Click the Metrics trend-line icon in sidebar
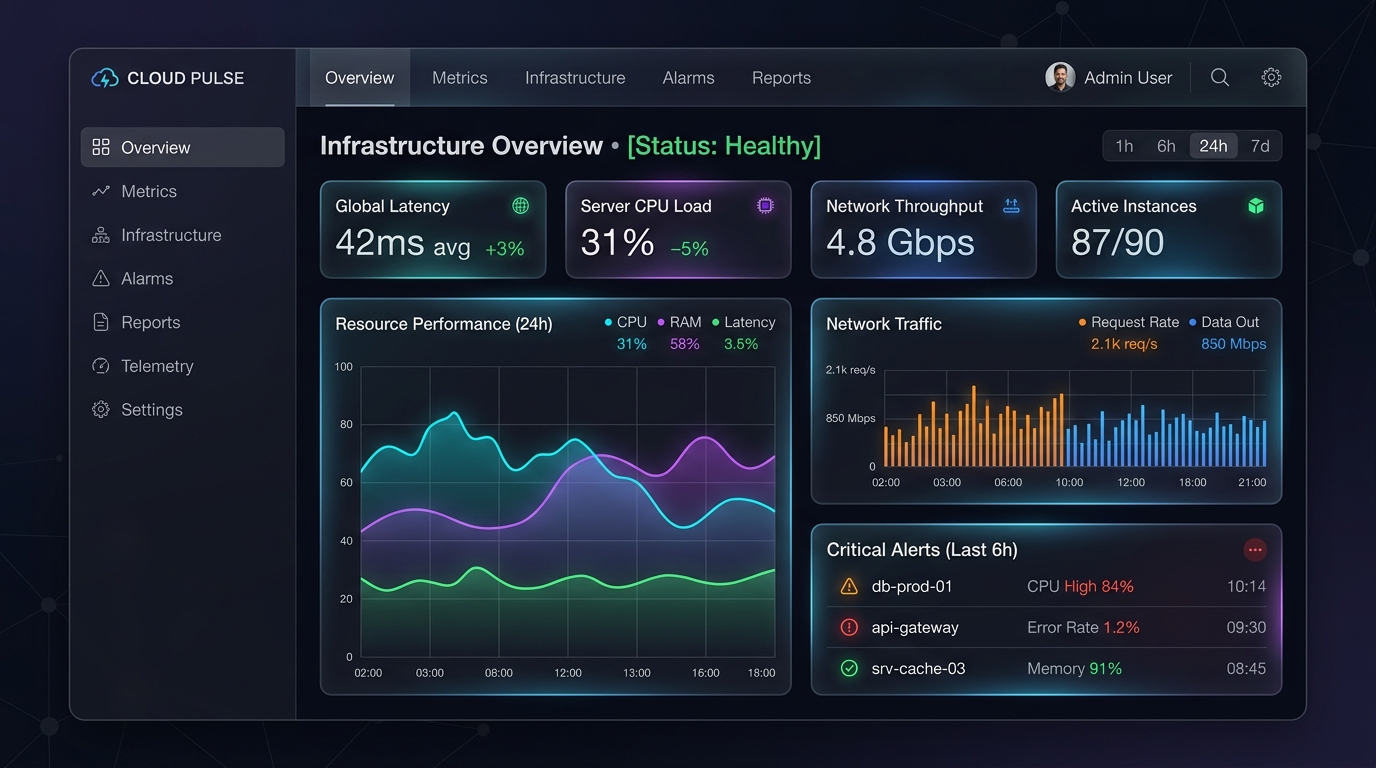The image size is (1376, 768). tap(101, 191)
